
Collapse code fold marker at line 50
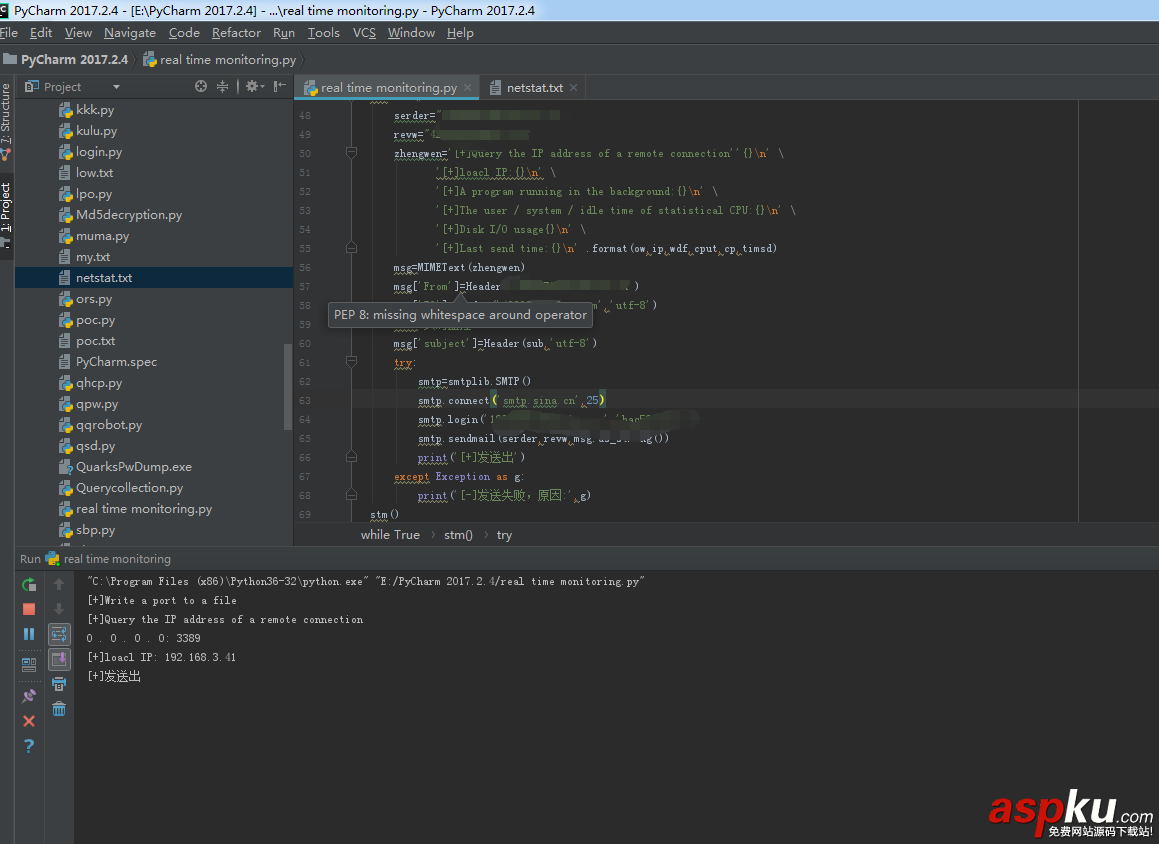[x=351, y=153]
